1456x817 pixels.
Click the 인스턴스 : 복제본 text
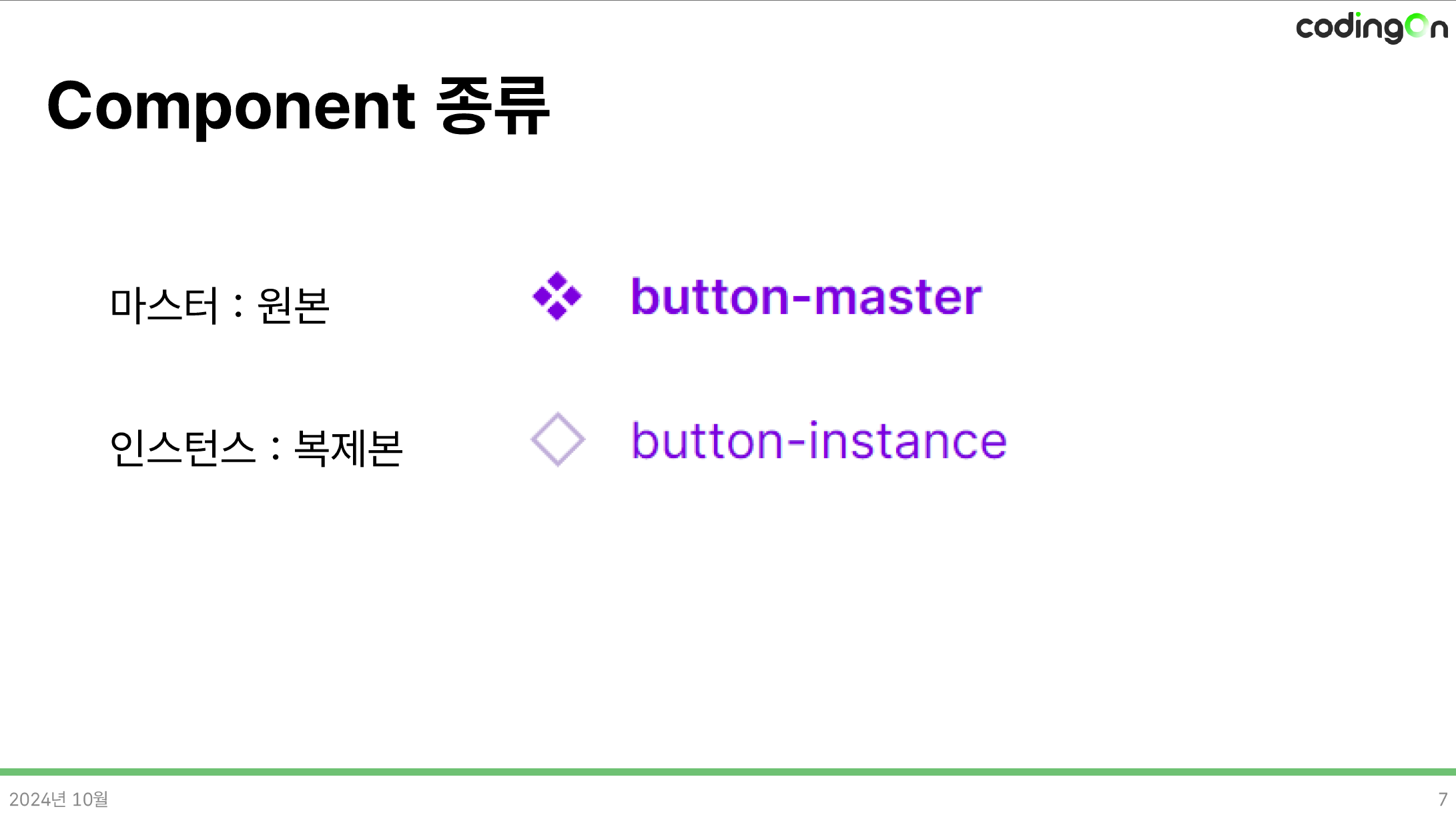point(256,448)
